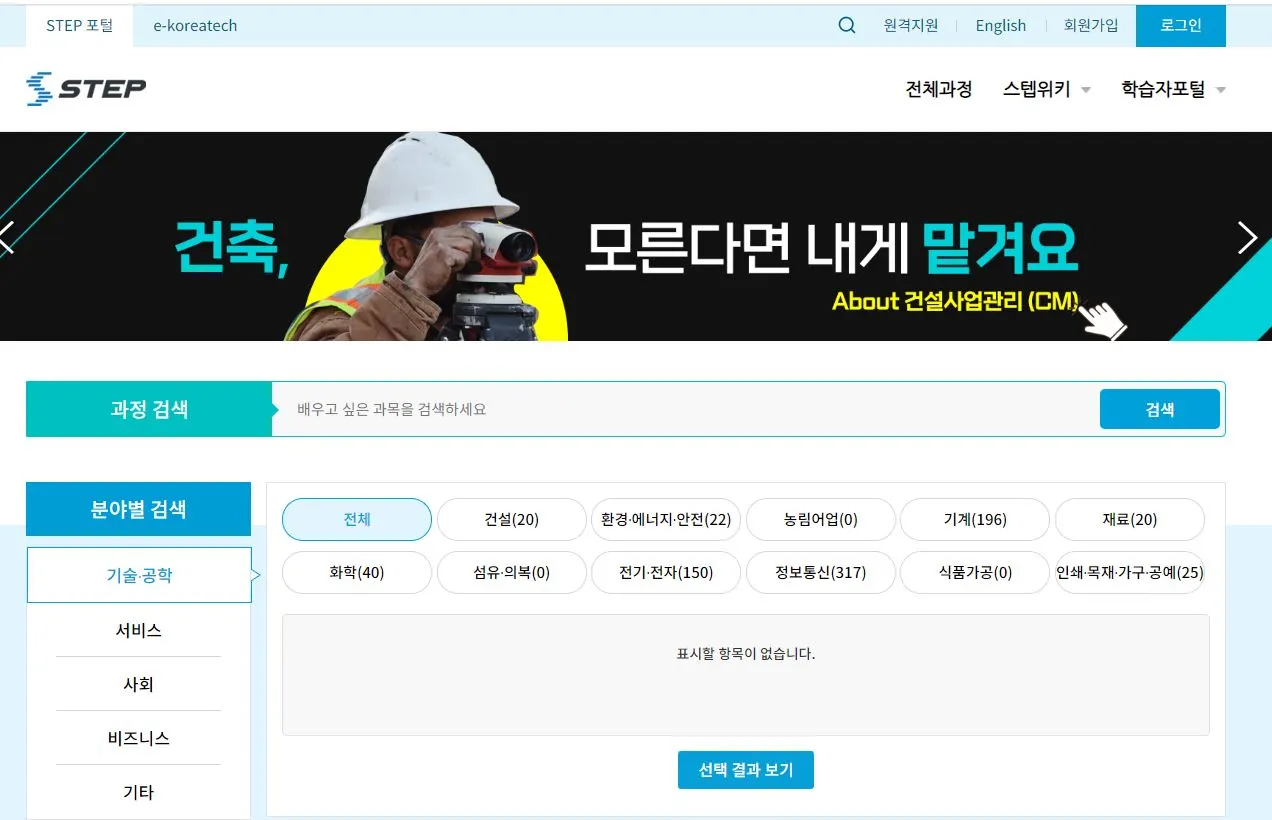Advance banner using right arrow
The height and width of the screenshot is (820, 1272).
point(1247,238)
